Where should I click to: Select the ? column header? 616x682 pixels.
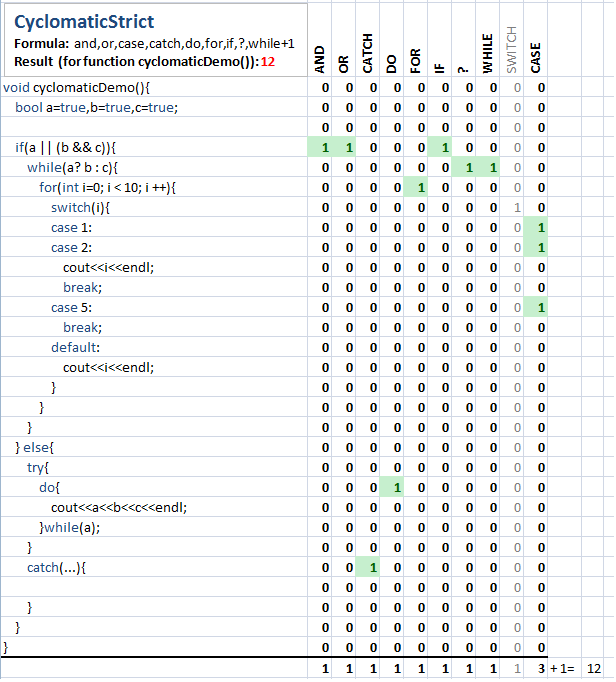coord(463,70)
